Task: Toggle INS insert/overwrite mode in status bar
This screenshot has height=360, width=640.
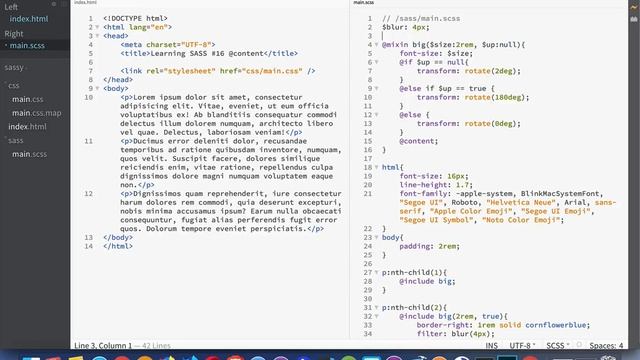Action: [x=491, y=346]
